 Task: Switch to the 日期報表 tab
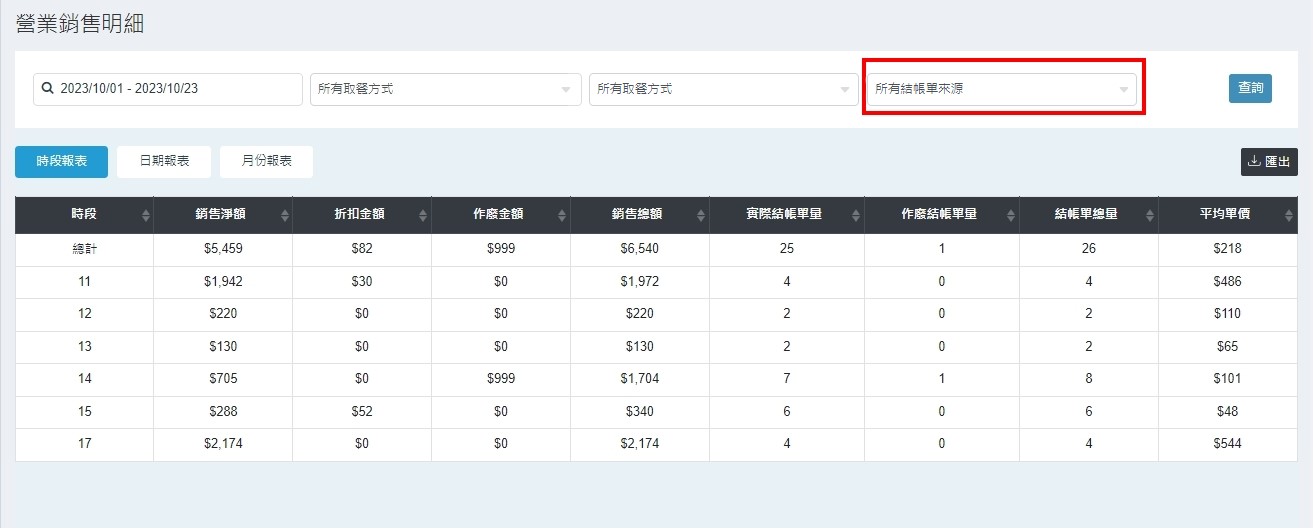pyautogui.click(x=164, y=162)
